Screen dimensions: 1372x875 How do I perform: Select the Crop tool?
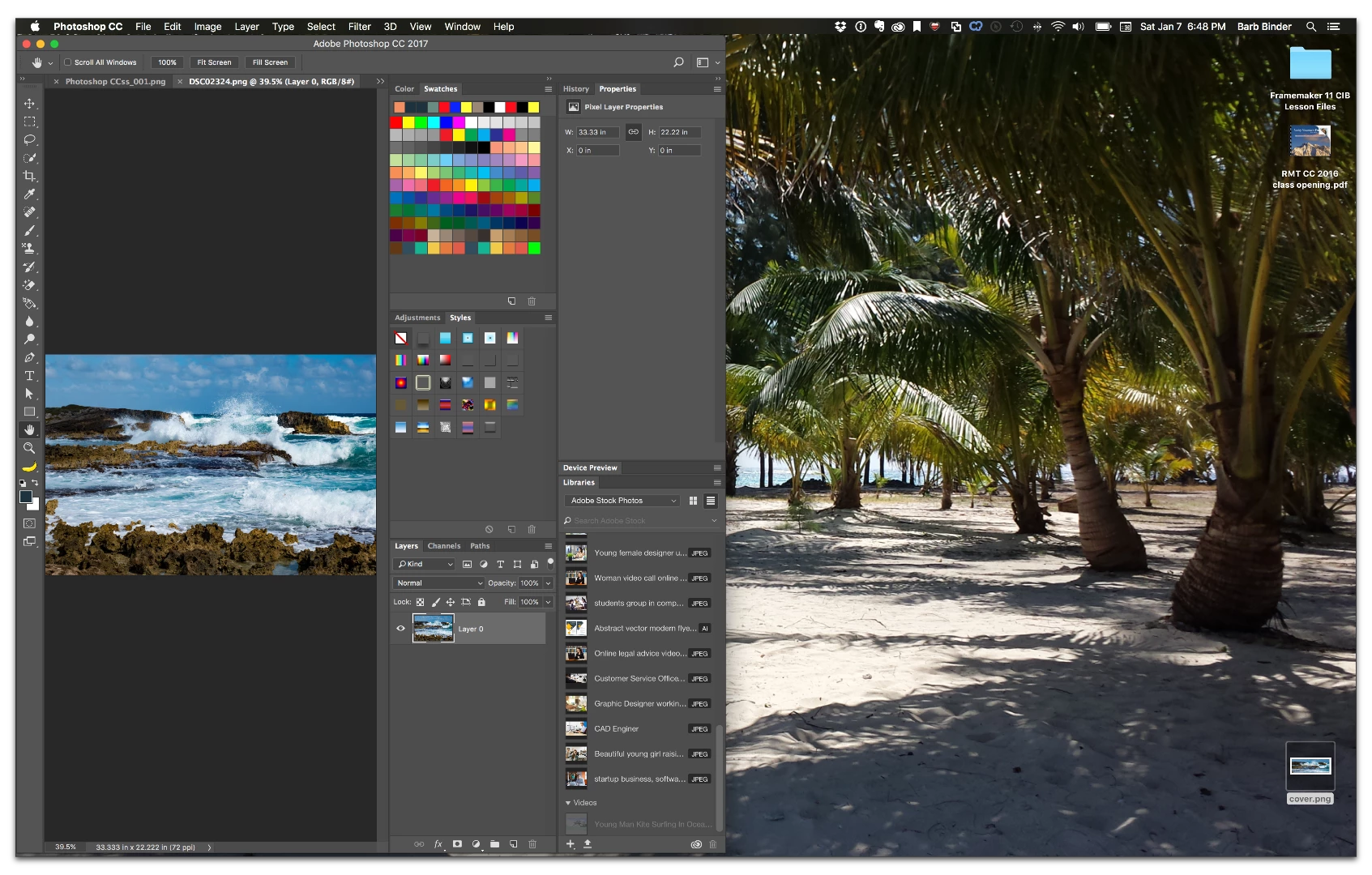pos(29,176)
